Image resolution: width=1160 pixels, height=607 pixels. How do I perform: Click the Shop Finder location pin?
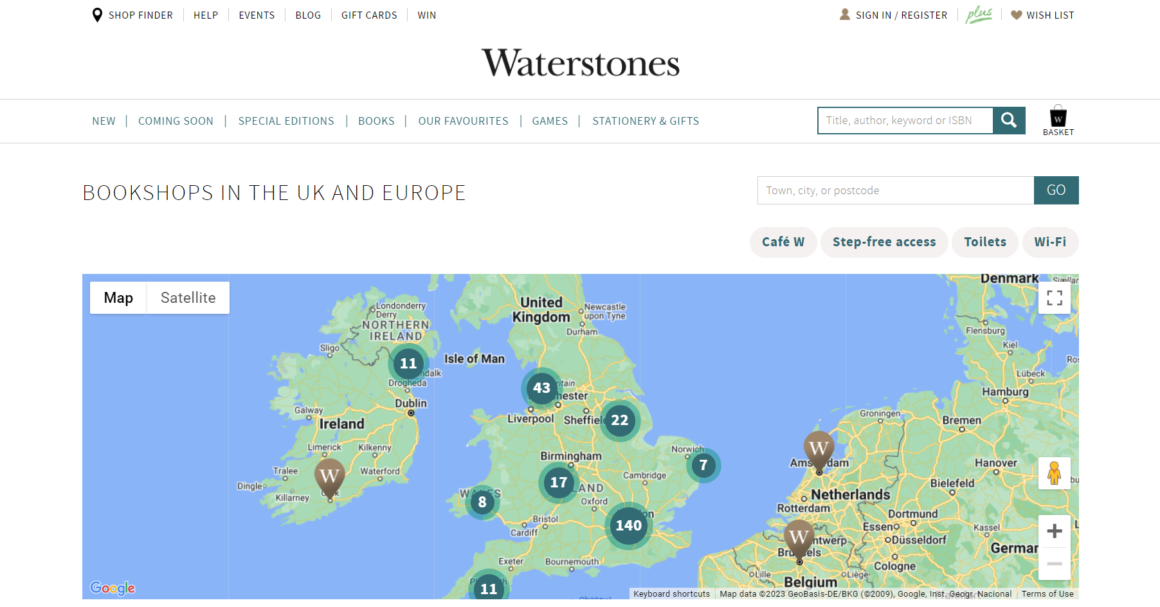coord(97,15)
